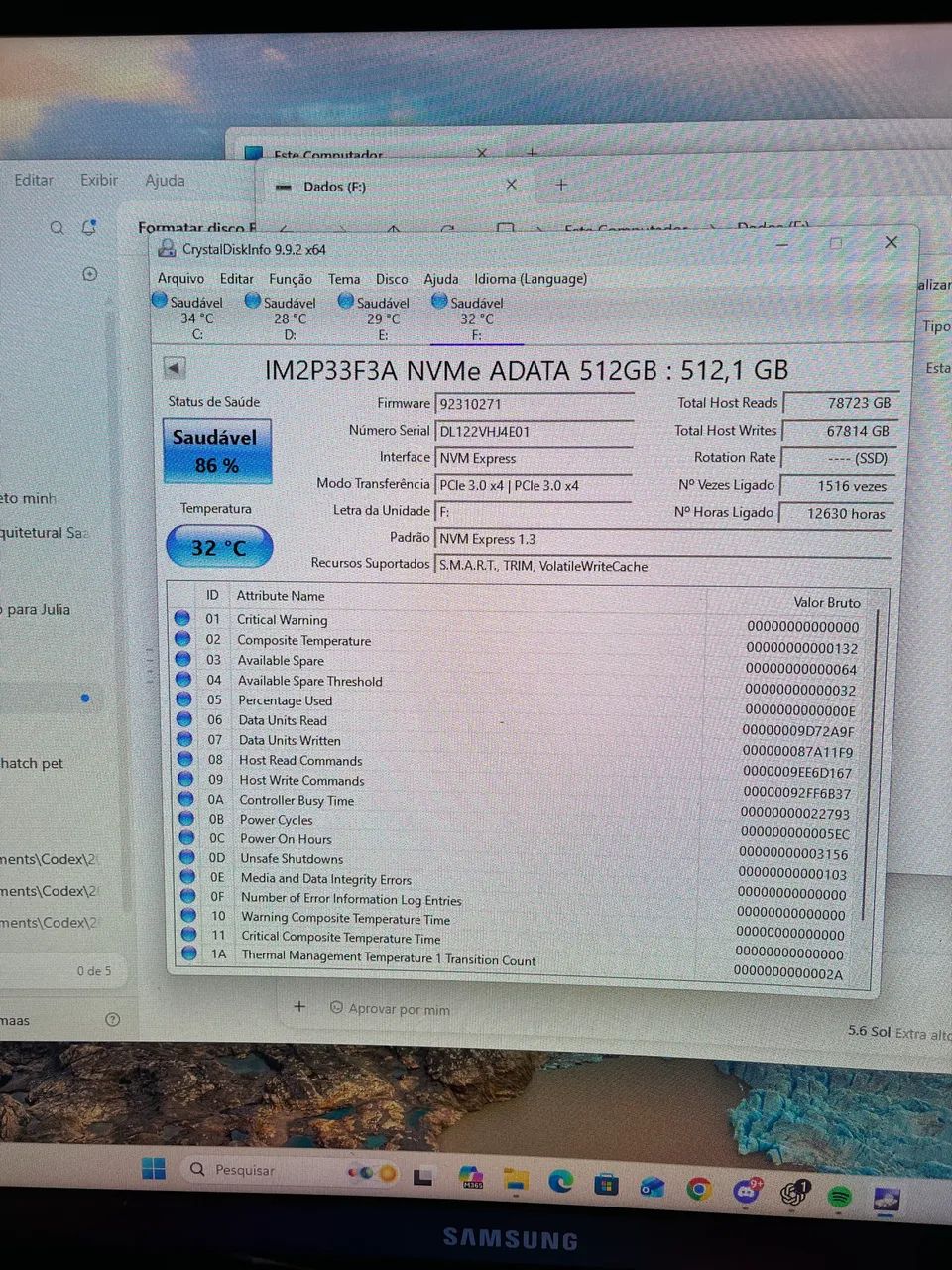Click the Dados (F:) Explorer tab
This screenshot has width=952, height=1270.
(334, 187)
